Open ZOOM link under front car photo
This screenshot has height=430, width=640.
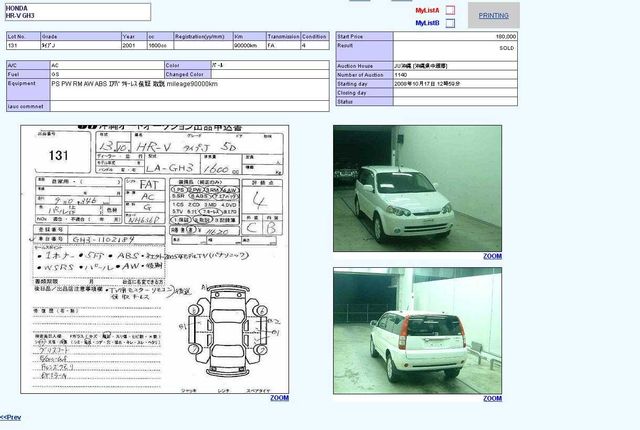point(493,256)
